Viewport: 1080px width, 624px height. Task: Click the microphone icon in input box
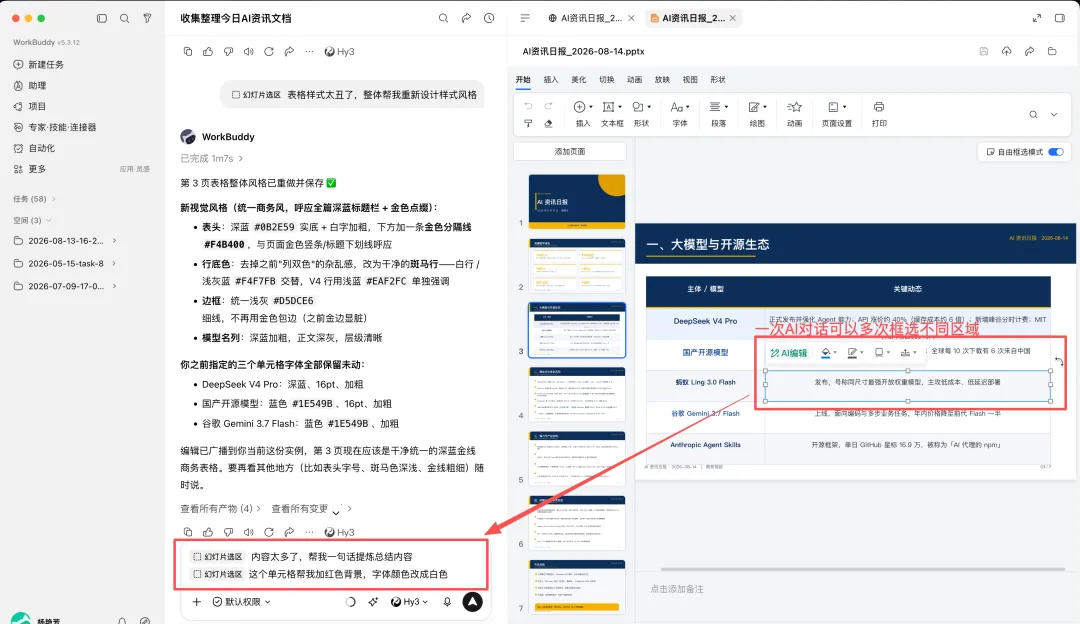click(447, 602)
